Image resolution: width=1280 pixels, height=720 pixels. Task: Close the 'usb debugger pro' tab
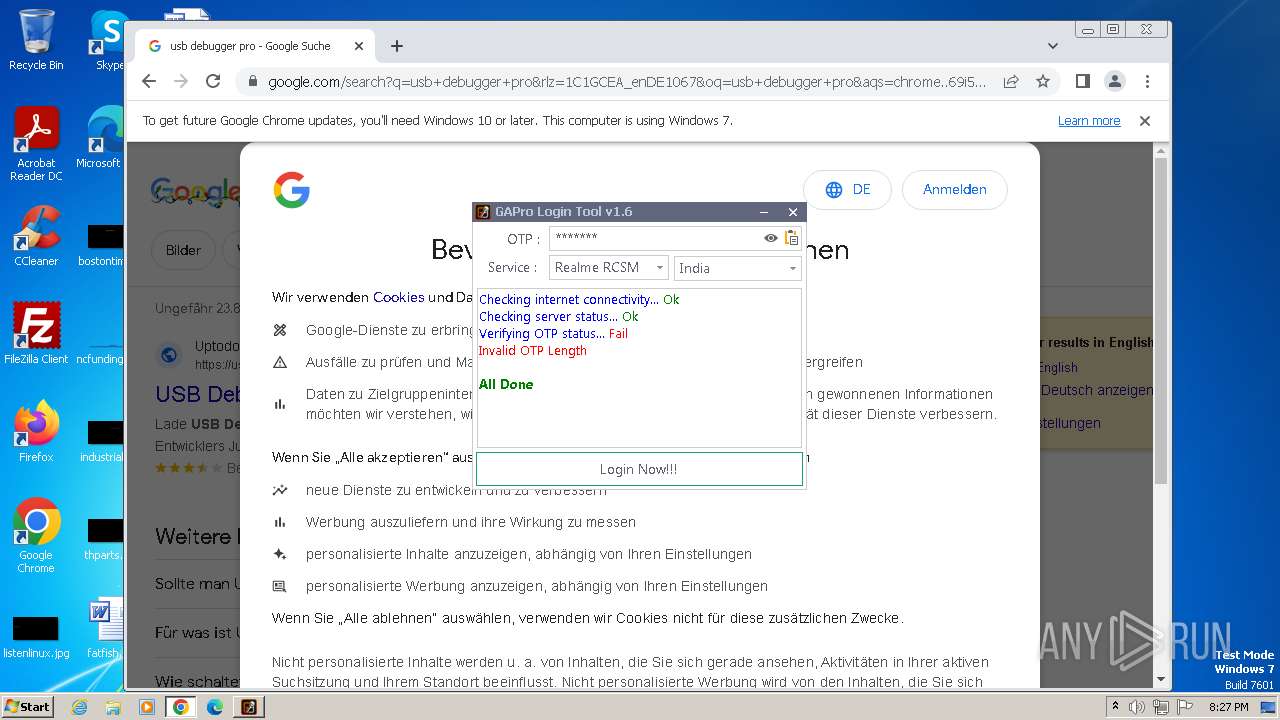click(359, 46)
